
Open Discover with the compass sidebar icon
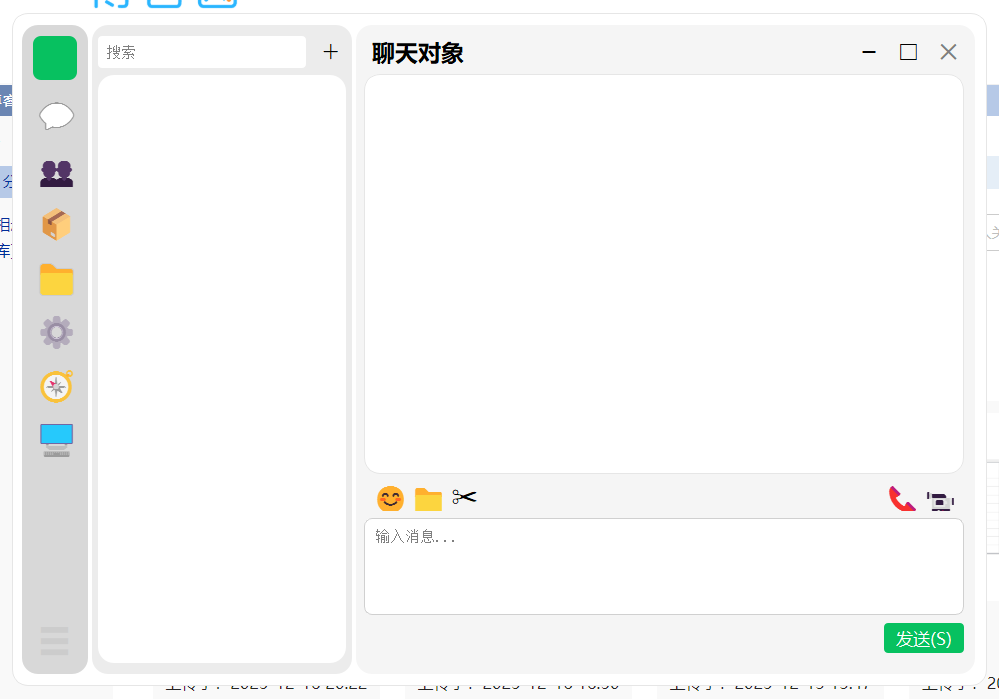(55, 386)
